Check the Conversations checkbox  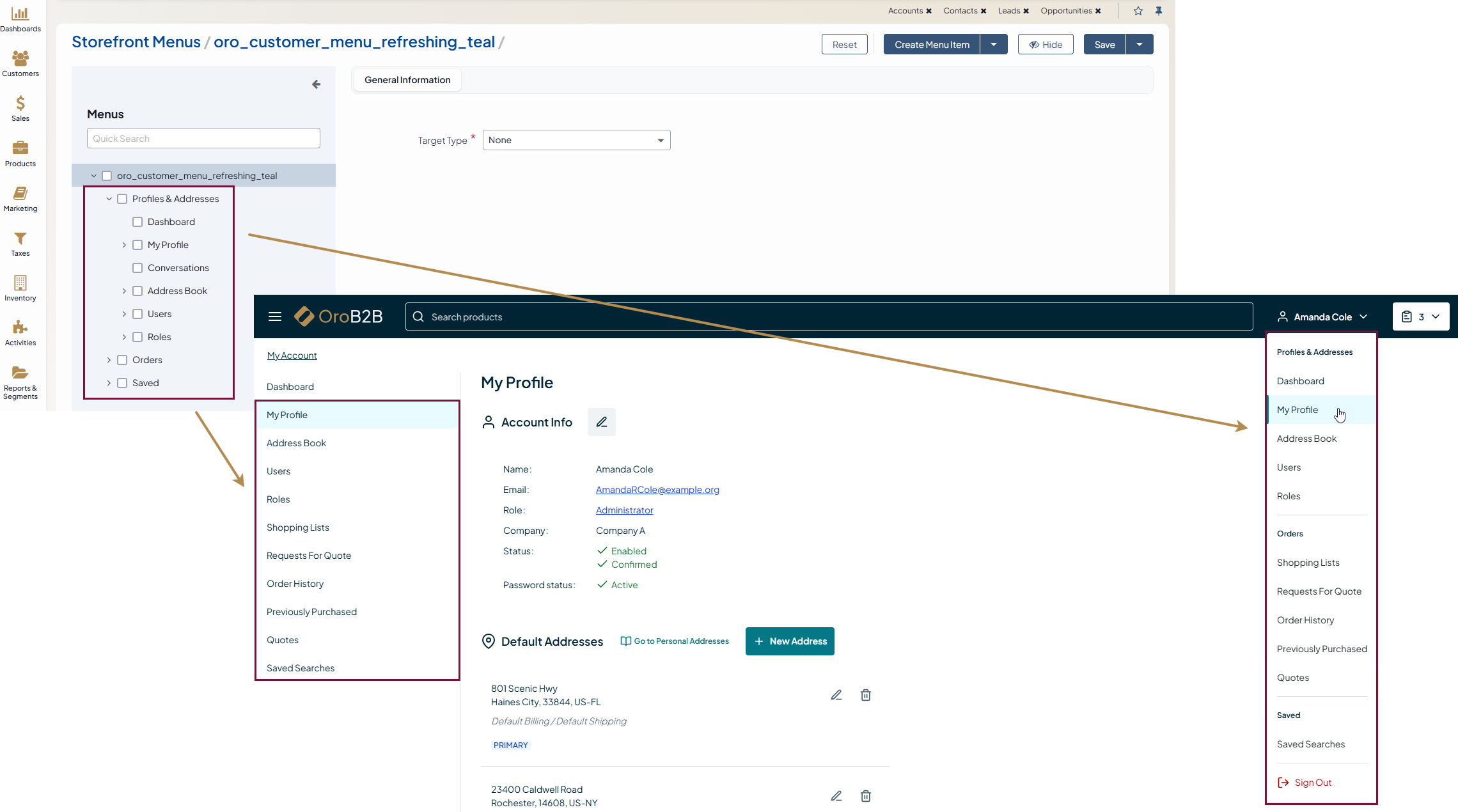click(x=137, y=268)
